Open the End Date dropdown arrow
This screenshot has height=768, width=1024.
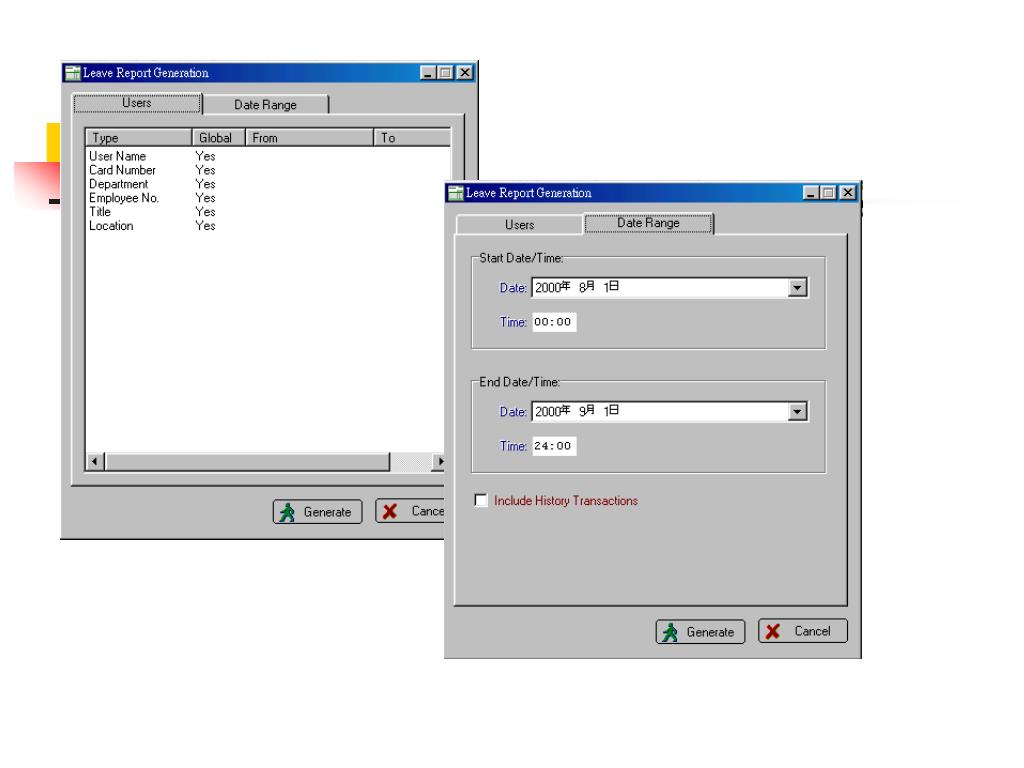tap(797, 411)
